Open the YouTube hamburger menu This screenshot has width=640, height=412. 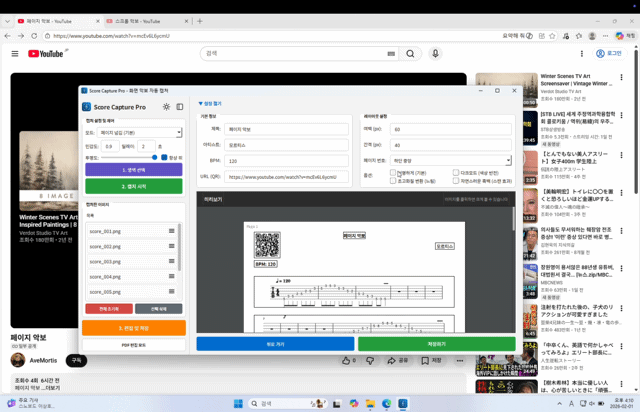15,54
